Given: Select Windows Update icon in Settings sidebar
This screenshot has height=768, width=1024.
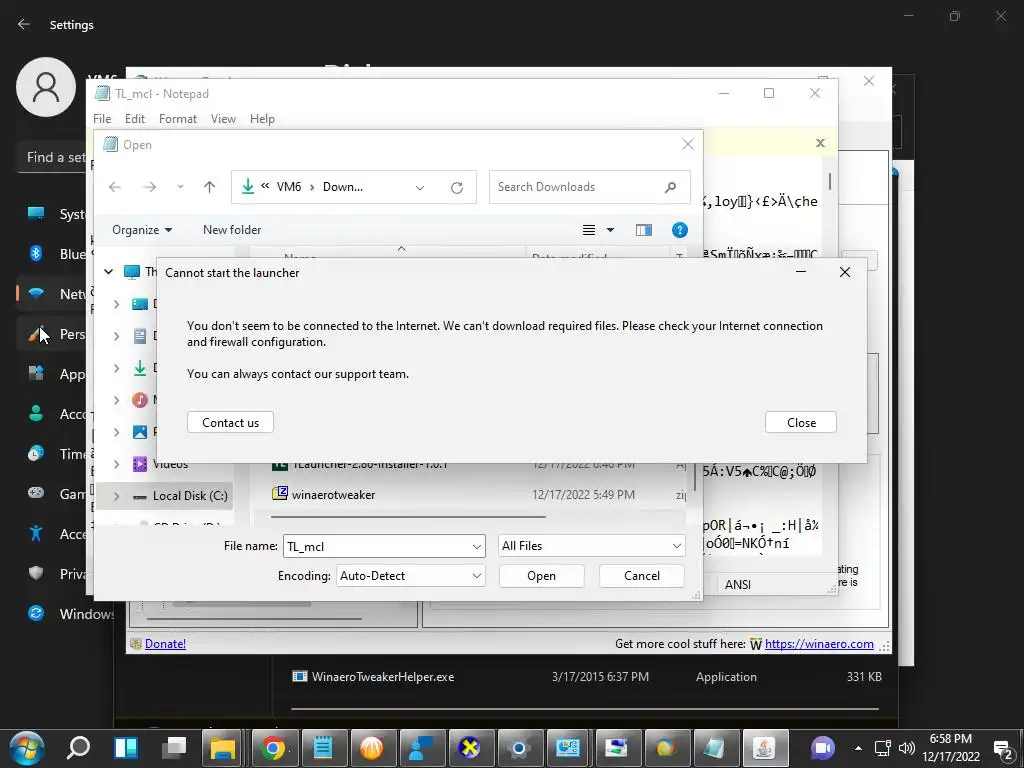Looking at the screenshot, I should [36, 613].
